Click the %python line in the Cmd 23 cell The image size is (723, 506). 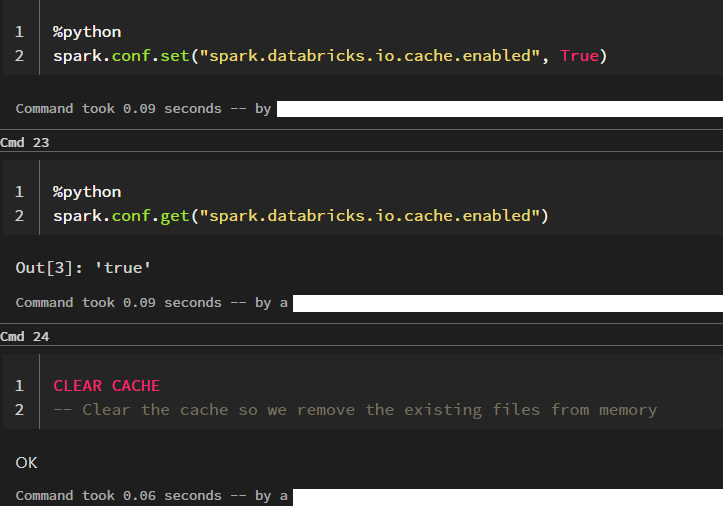pyautogui.click(x=87, y=192)
